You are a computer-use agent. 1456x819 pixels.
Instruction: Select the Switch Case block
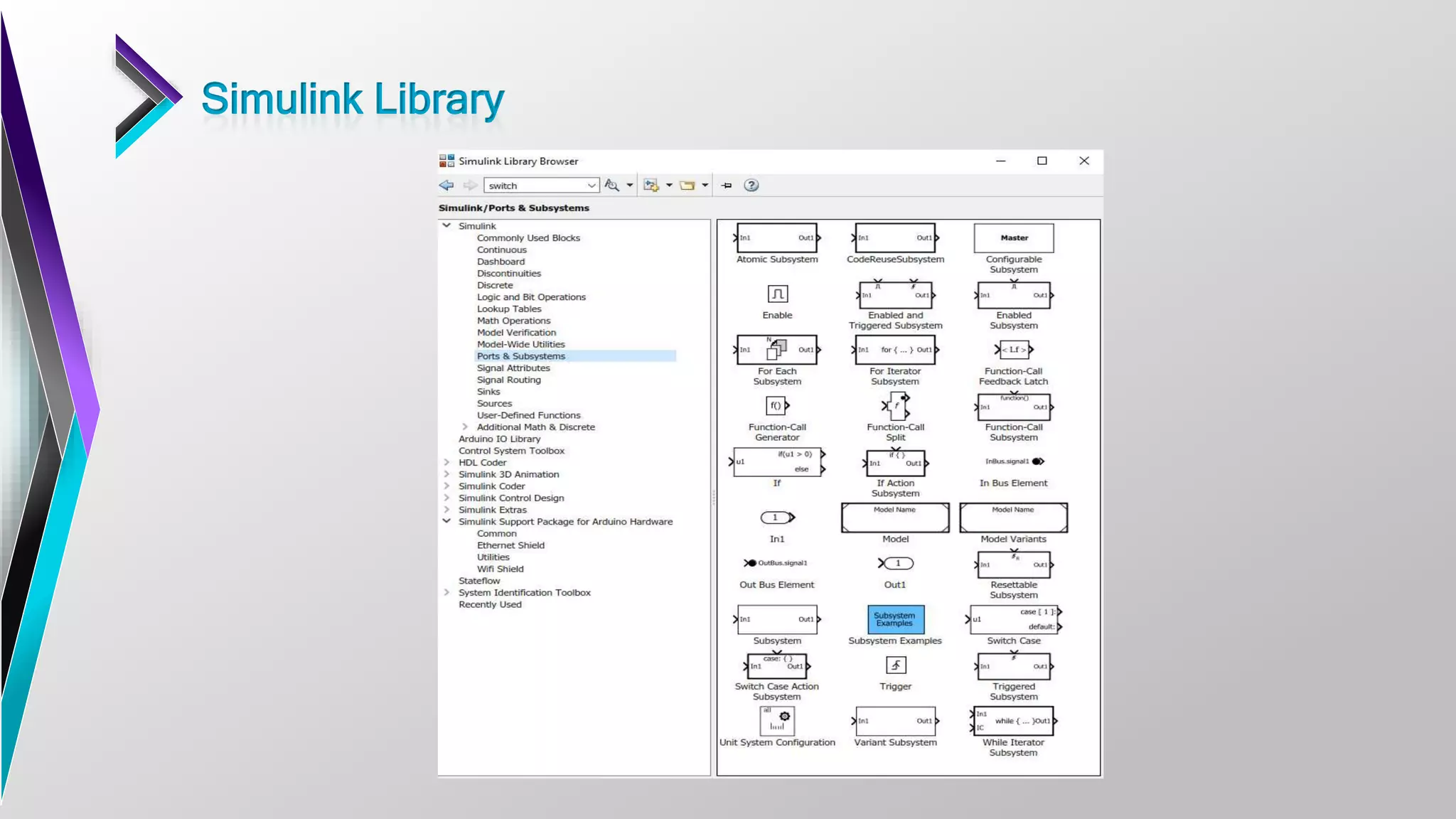pos(1014,619)
